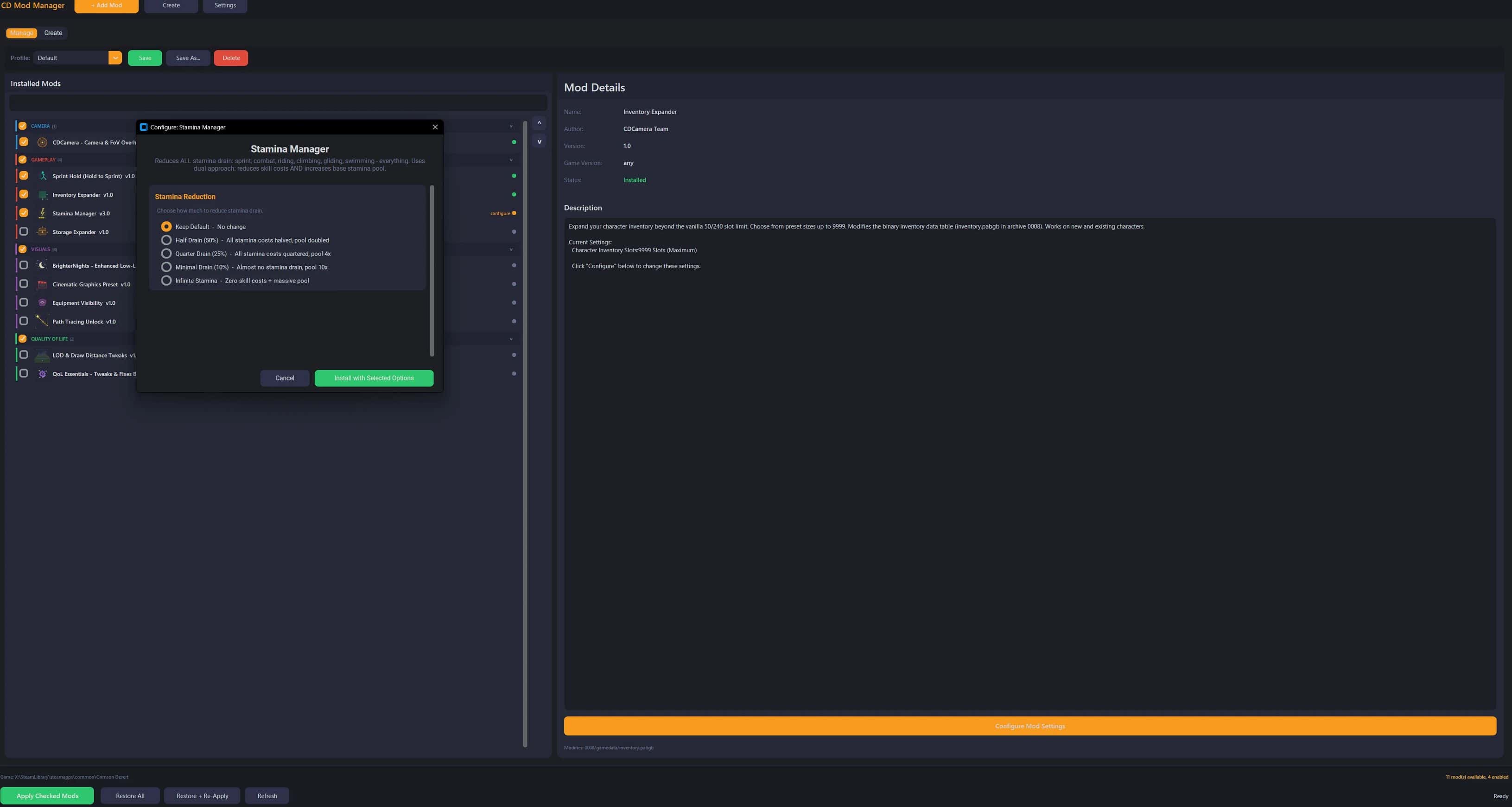The width and height of the screenshot is (1512, 807).
Task: Click the Sprint Hold runner icon
Action: tap(42, 176)
